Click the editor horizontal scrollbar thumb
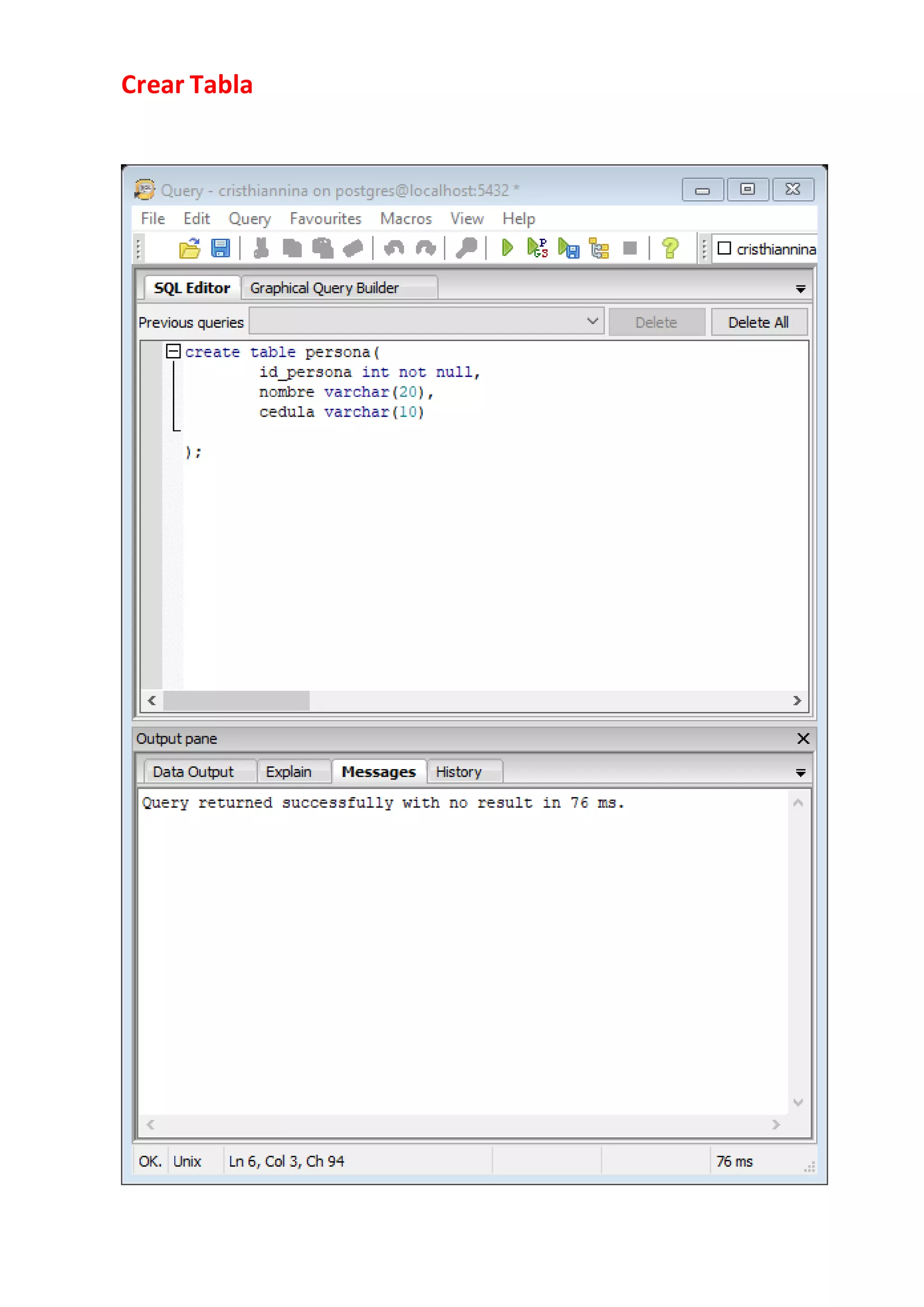Image resolution: width=924 pixels, height=1307 pixels. click(236, 700)
